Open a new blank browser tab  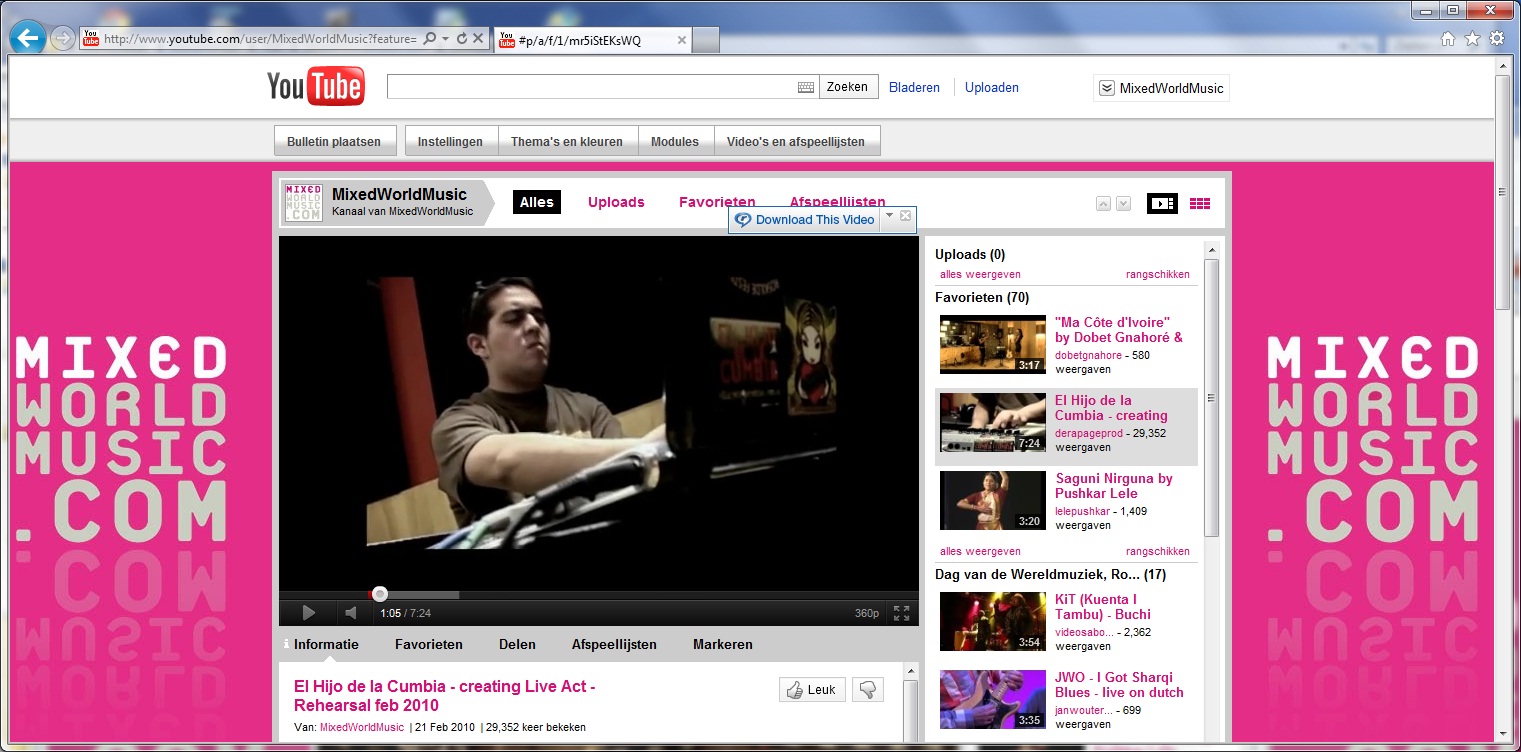[706, 40]
